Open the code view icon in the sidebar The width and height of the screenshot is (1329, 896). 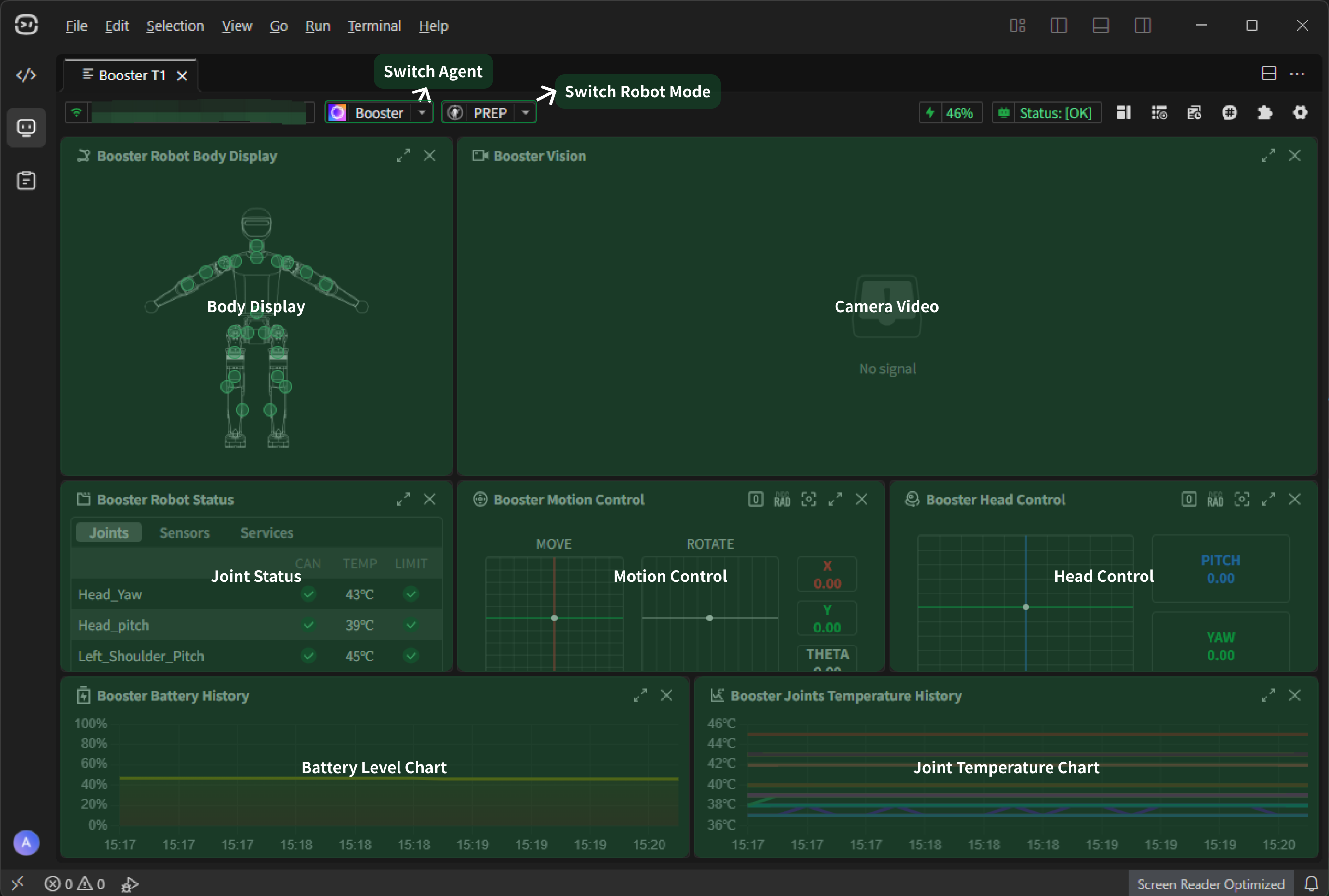pyautogui.click(x=27, y=76)
